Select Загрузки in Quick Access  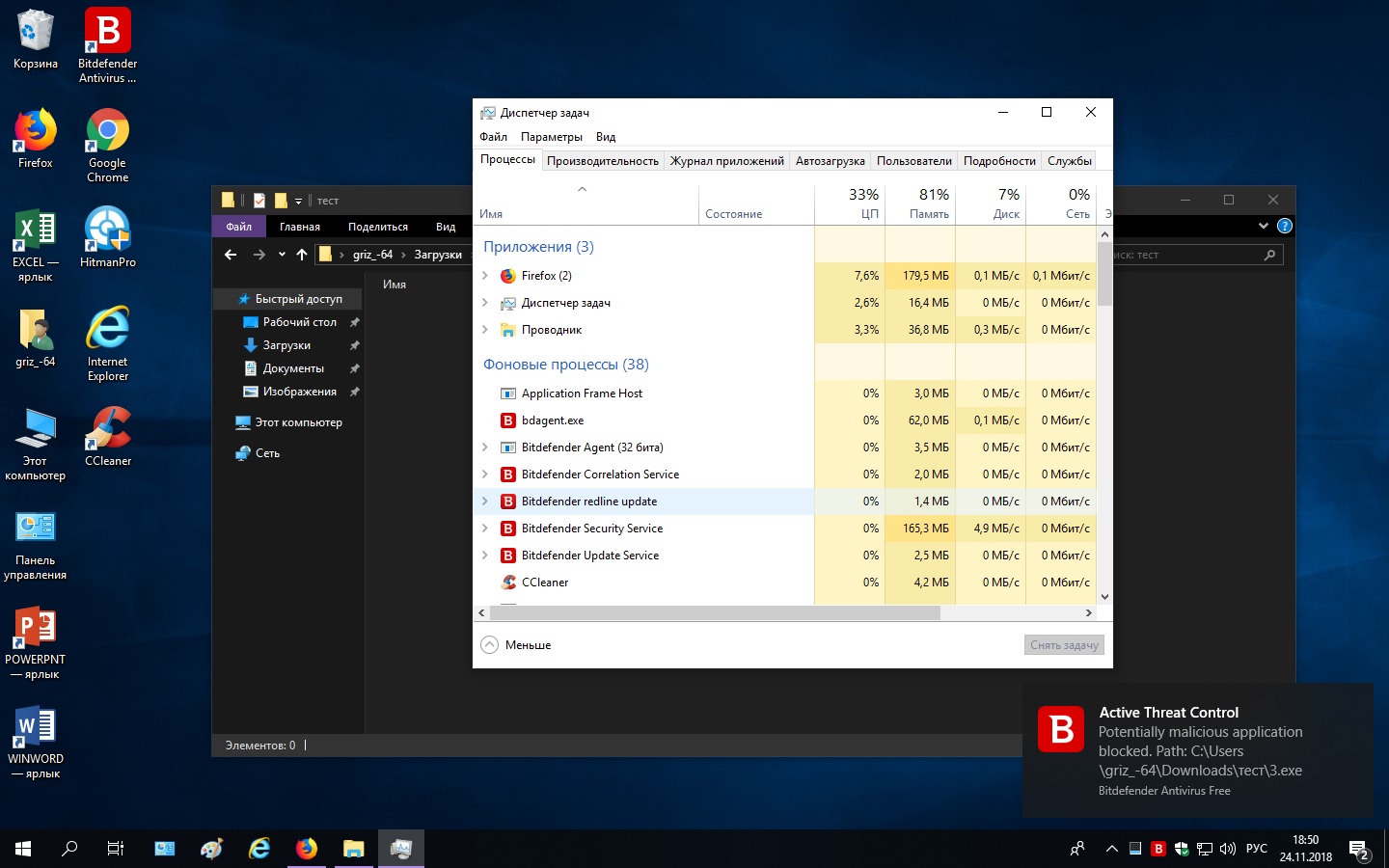286,345
